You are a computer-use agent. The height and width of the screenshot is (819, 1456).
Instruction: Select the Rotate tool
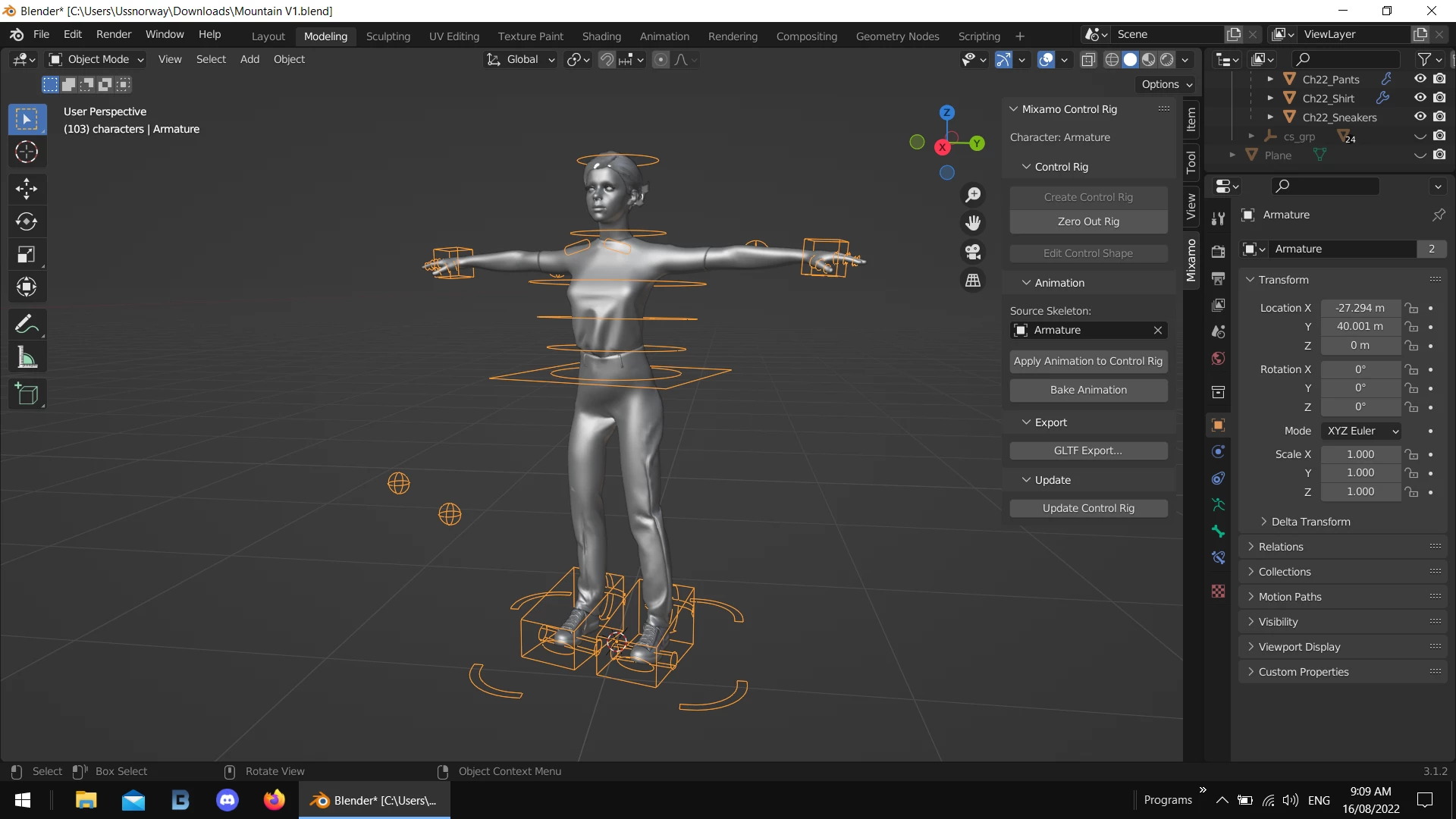27,221
